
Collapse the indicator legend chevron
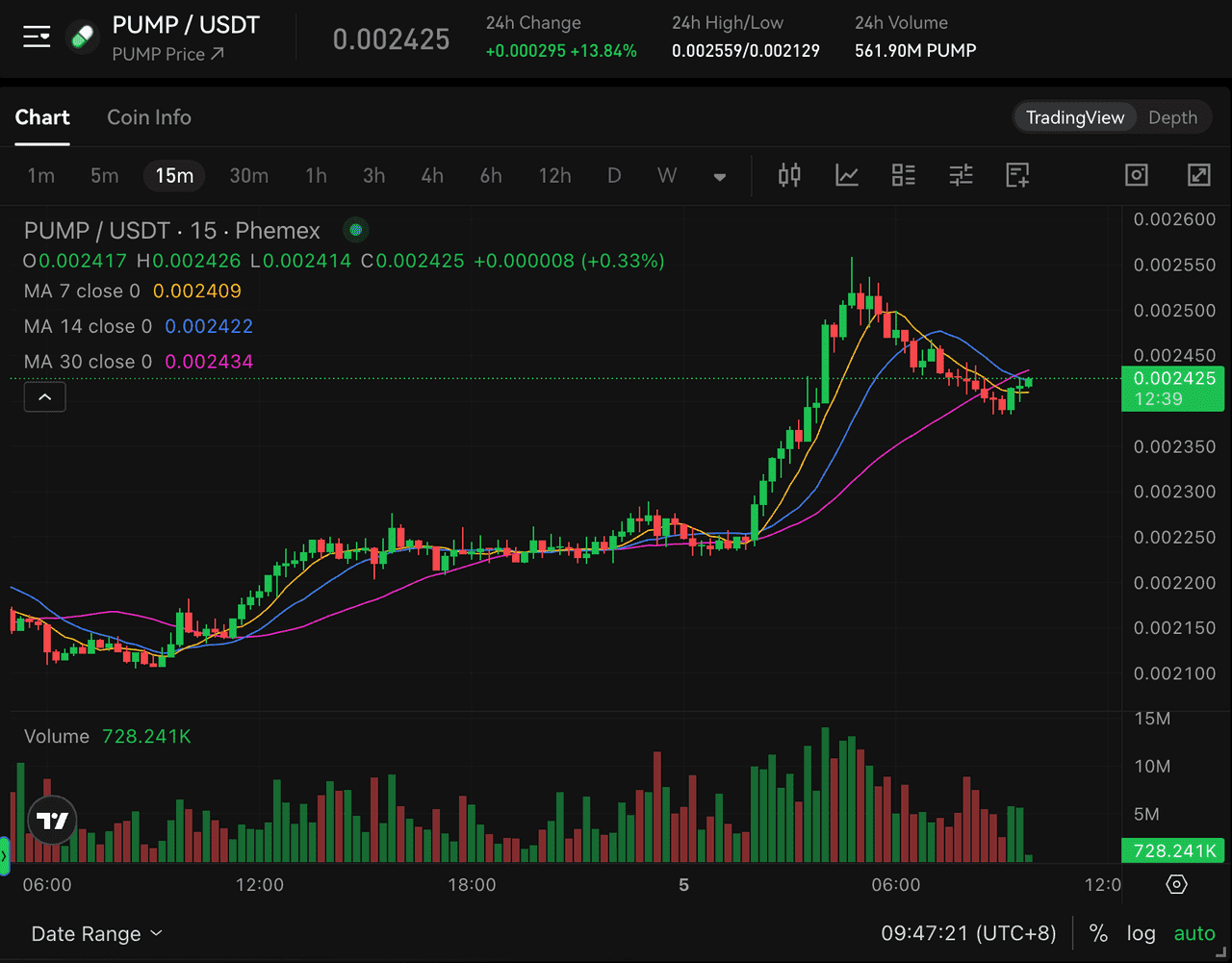pyautogui.click(x=44, y=396)
